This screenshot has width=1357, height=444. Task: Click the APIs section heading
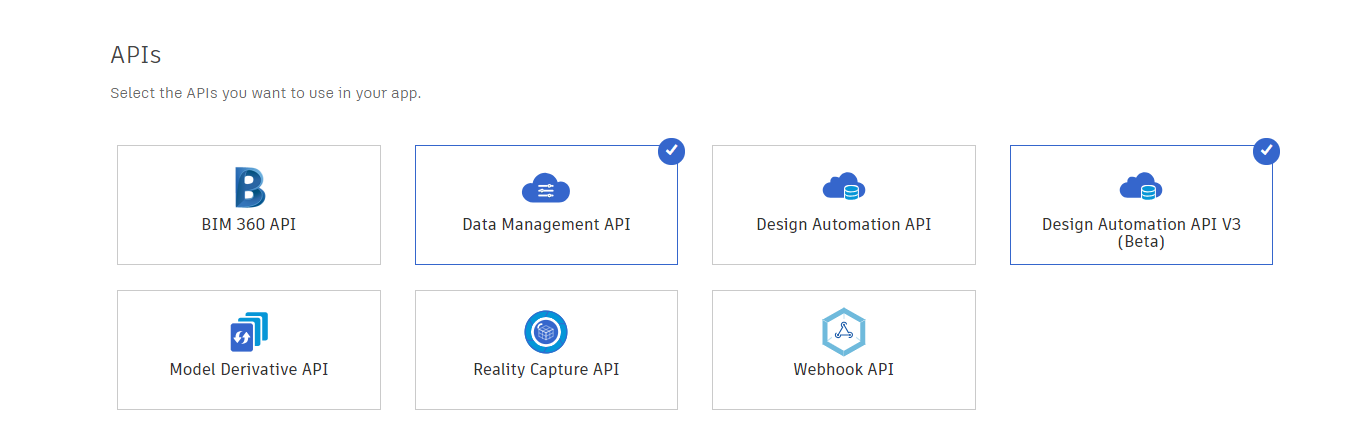point(135,54)
